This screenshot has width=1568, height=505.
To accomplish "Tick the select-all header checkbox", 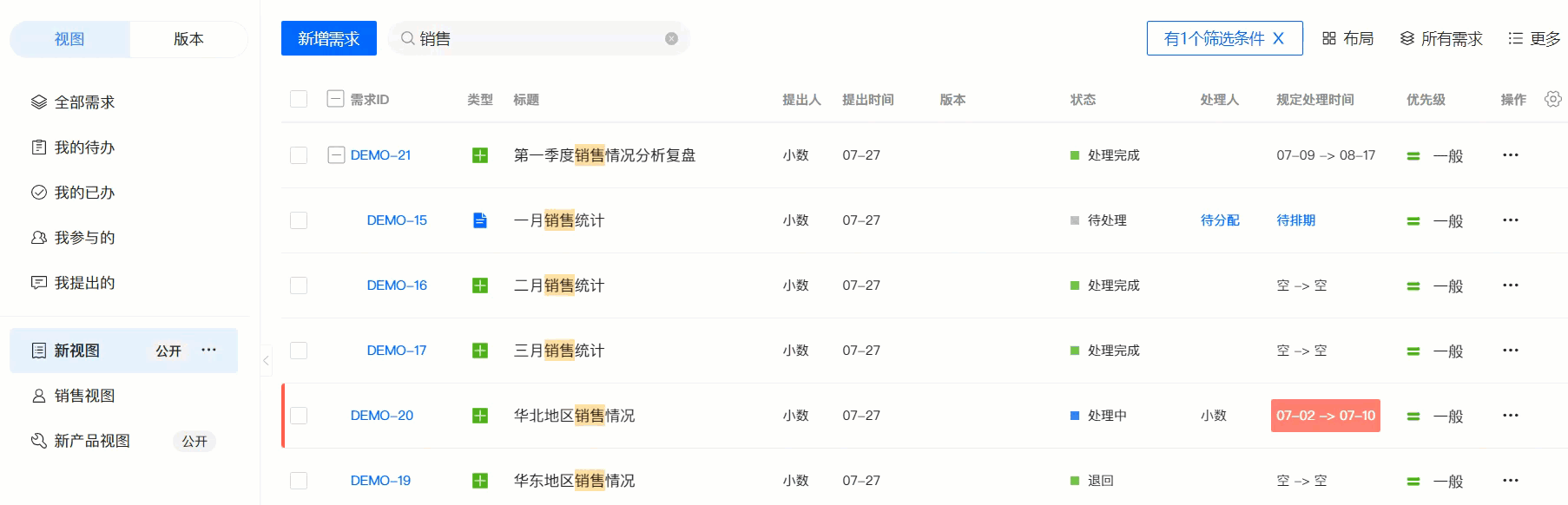I will click(299, 99).
